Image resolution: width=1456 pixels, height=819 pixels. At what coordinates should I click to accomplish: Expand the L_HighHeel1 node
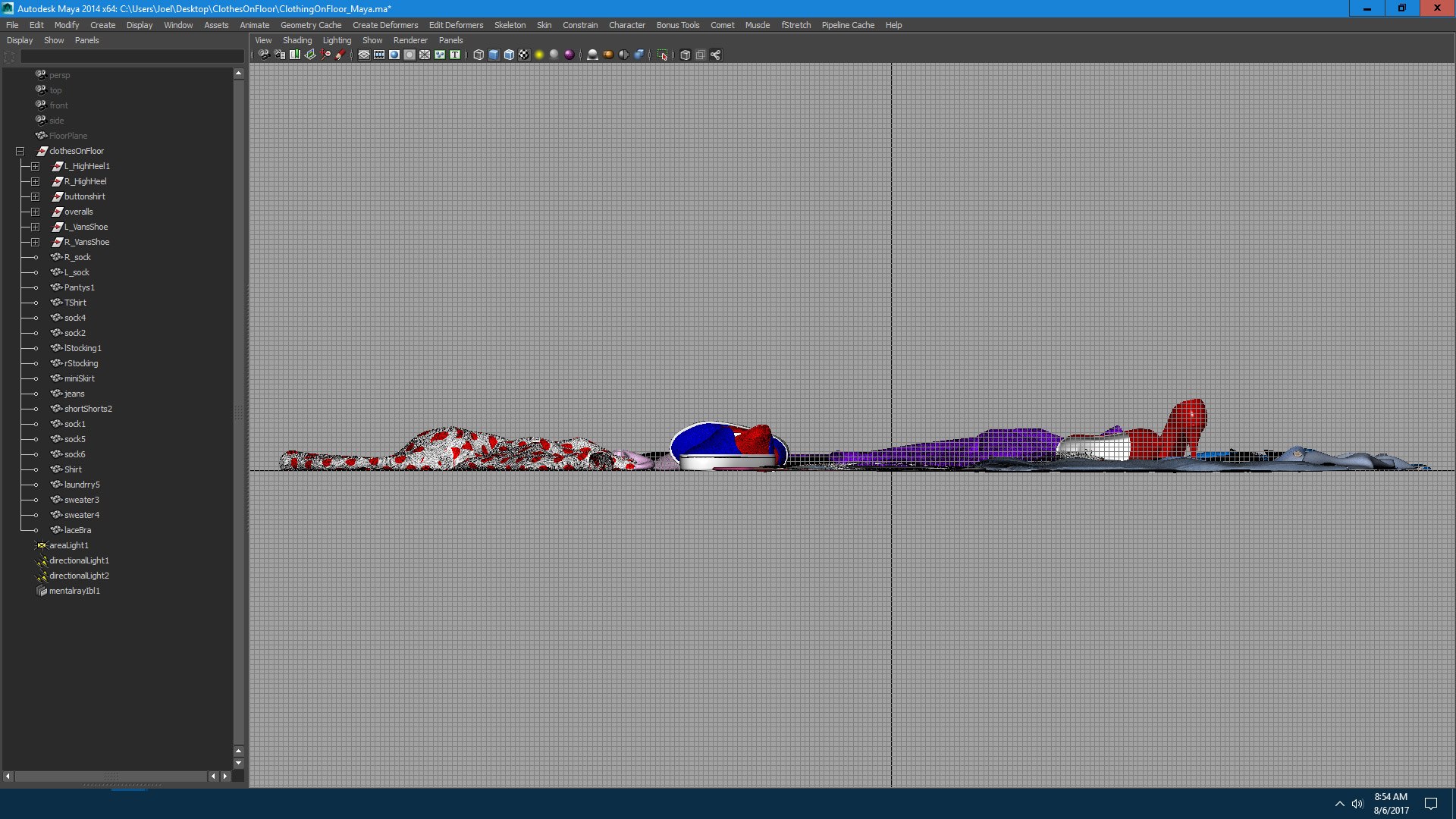pos(35,166)
